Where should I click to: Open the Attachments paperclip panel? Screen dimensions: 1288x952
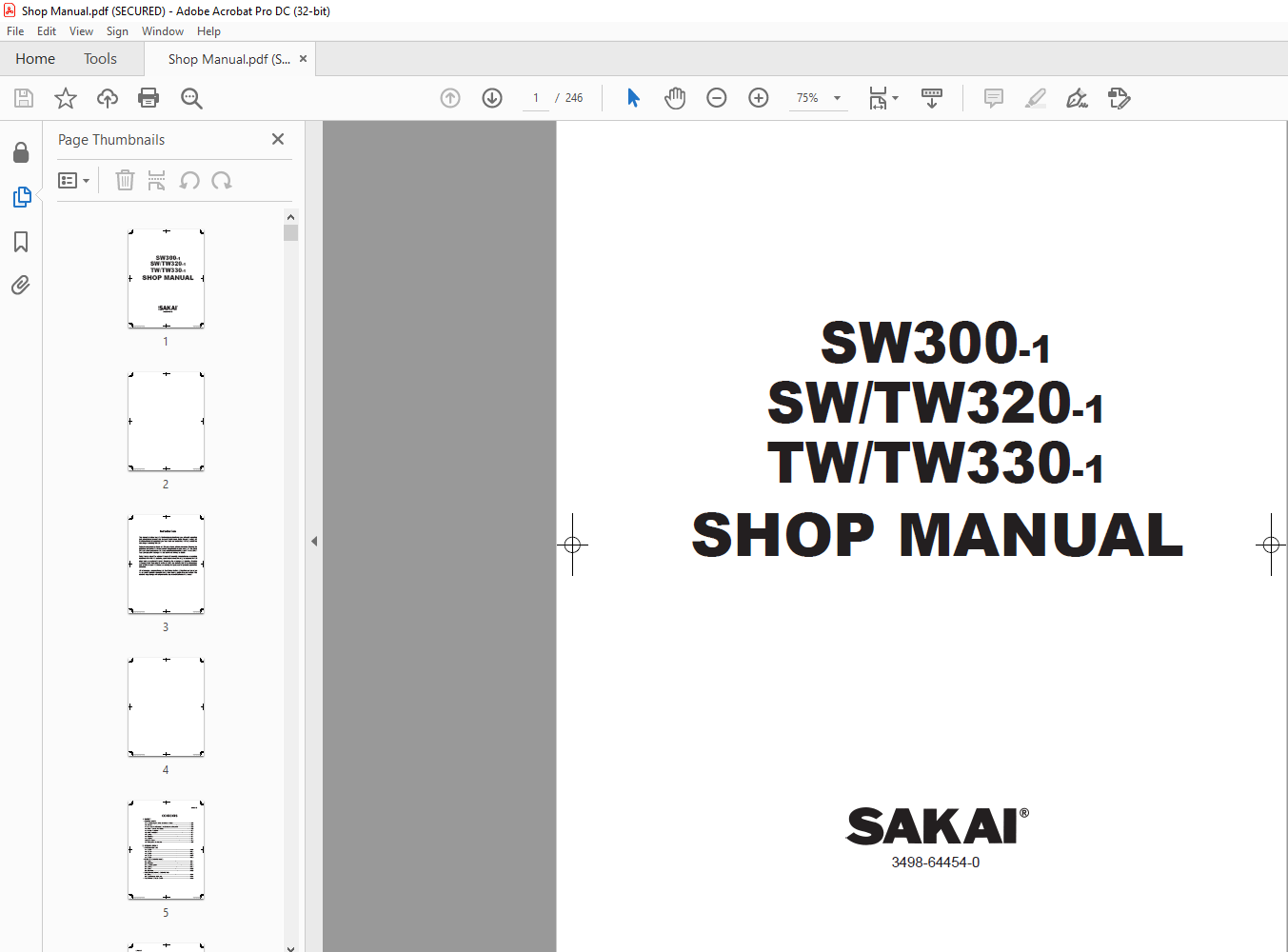pos(21,285)
